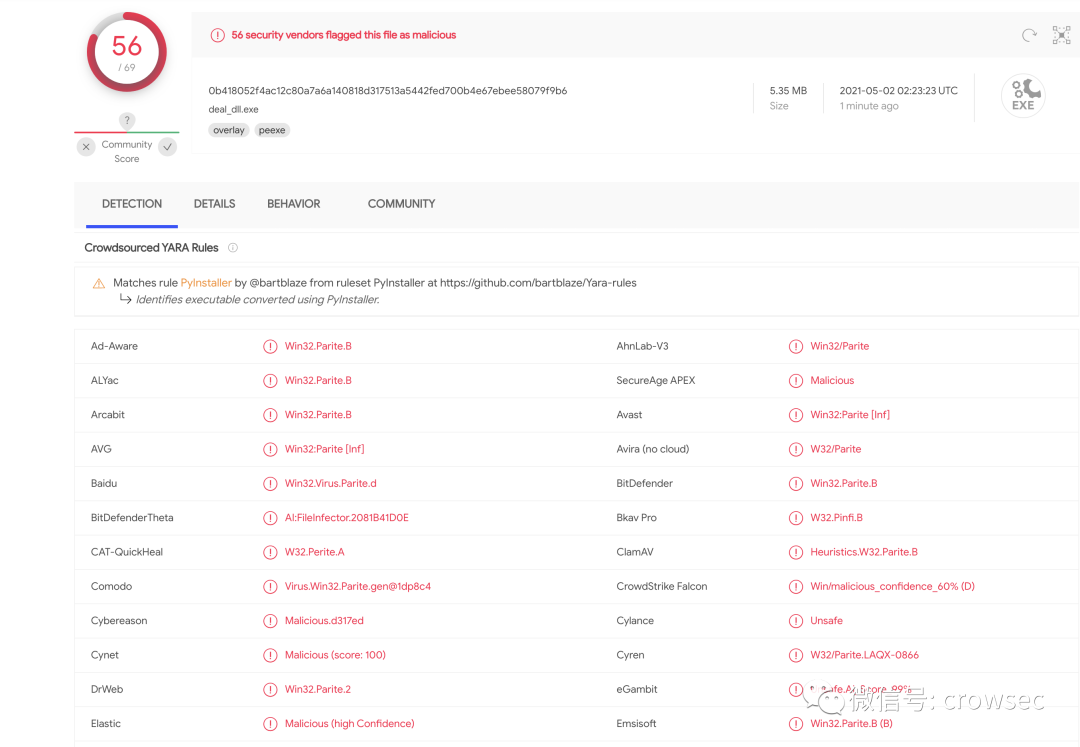Click the Unsafe result for Cylance
Viewport: 1080px width, 747px height.
826,621
